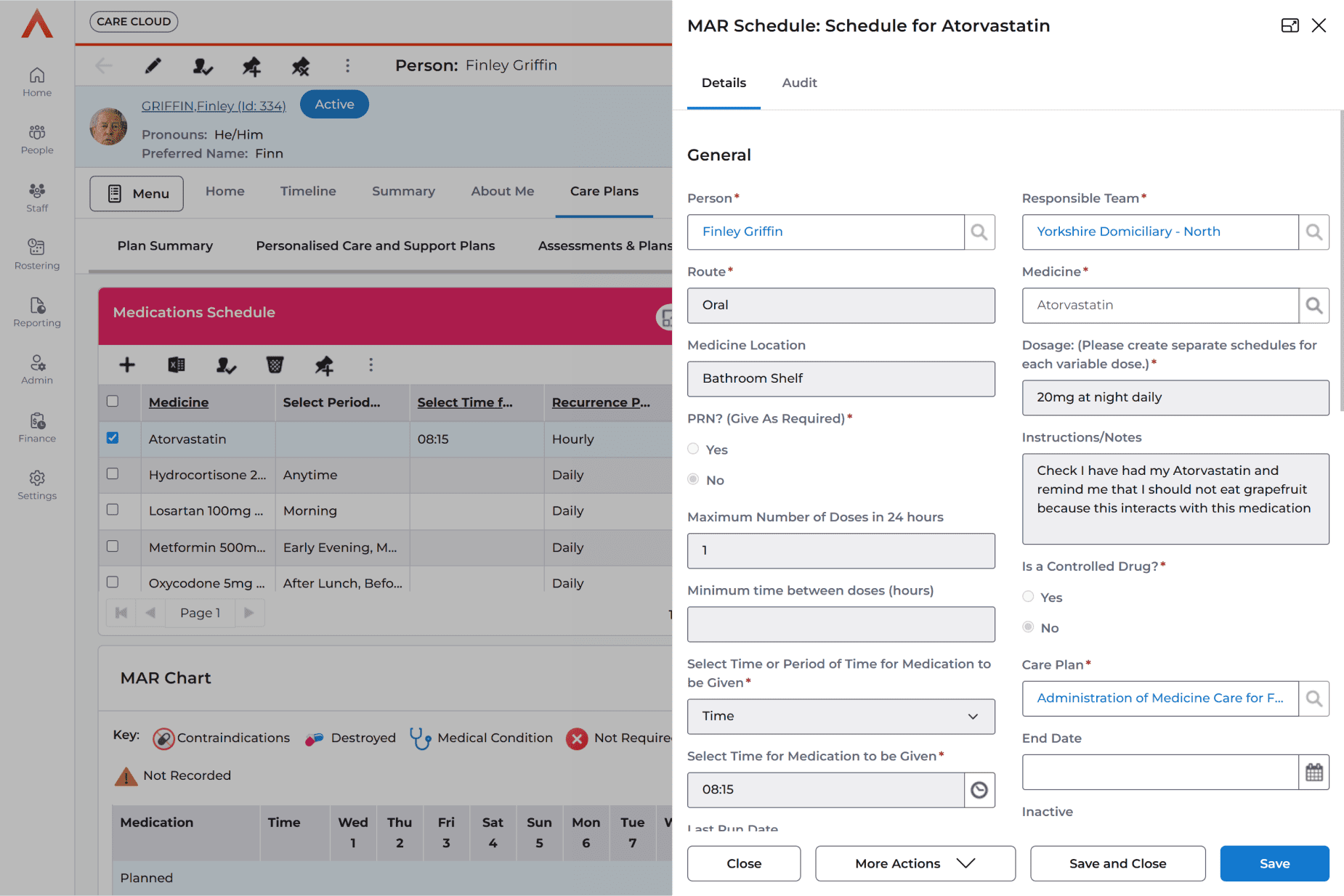Image resolution: width=1344 pixels, height=896 pixels.
Task: Open the Responsible Team lookup search icon
Action: coord(1313,232)
